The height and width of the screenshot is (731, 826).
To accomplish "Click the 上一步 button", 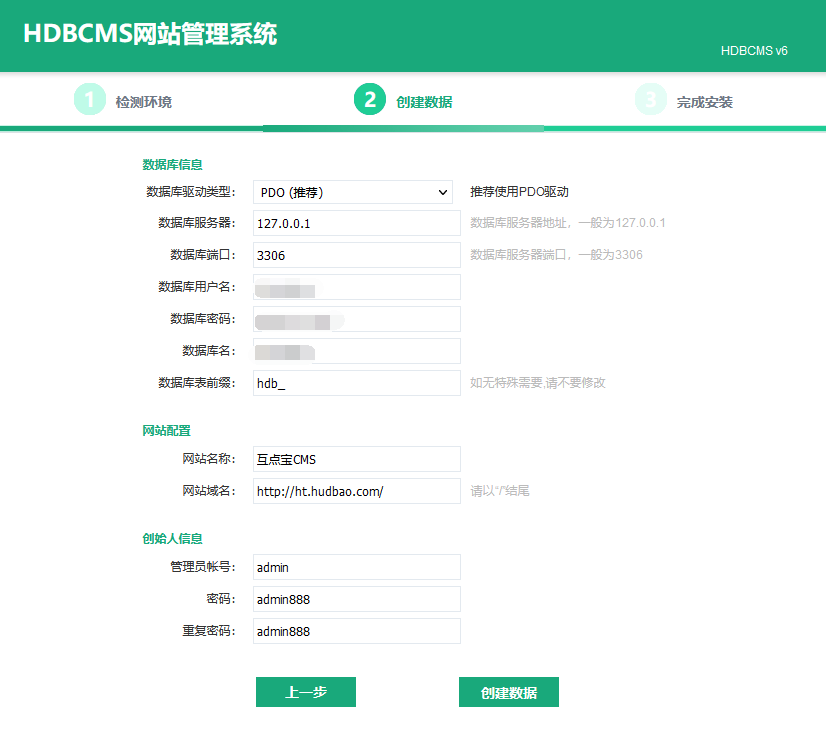I will [306, 692].
